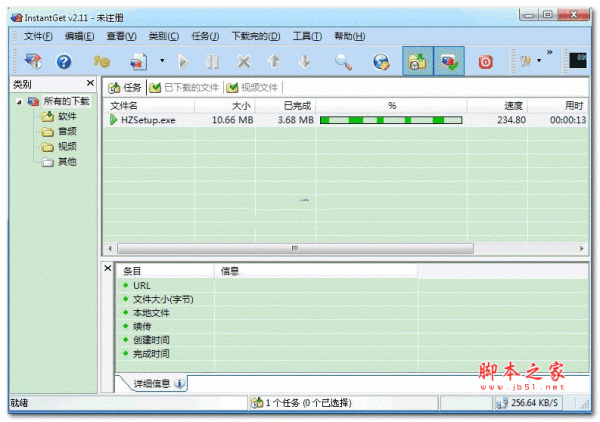Switch to the 视频文件 tab
The height and width of the screenshot is (422, 600).
[x=252, y=88]
